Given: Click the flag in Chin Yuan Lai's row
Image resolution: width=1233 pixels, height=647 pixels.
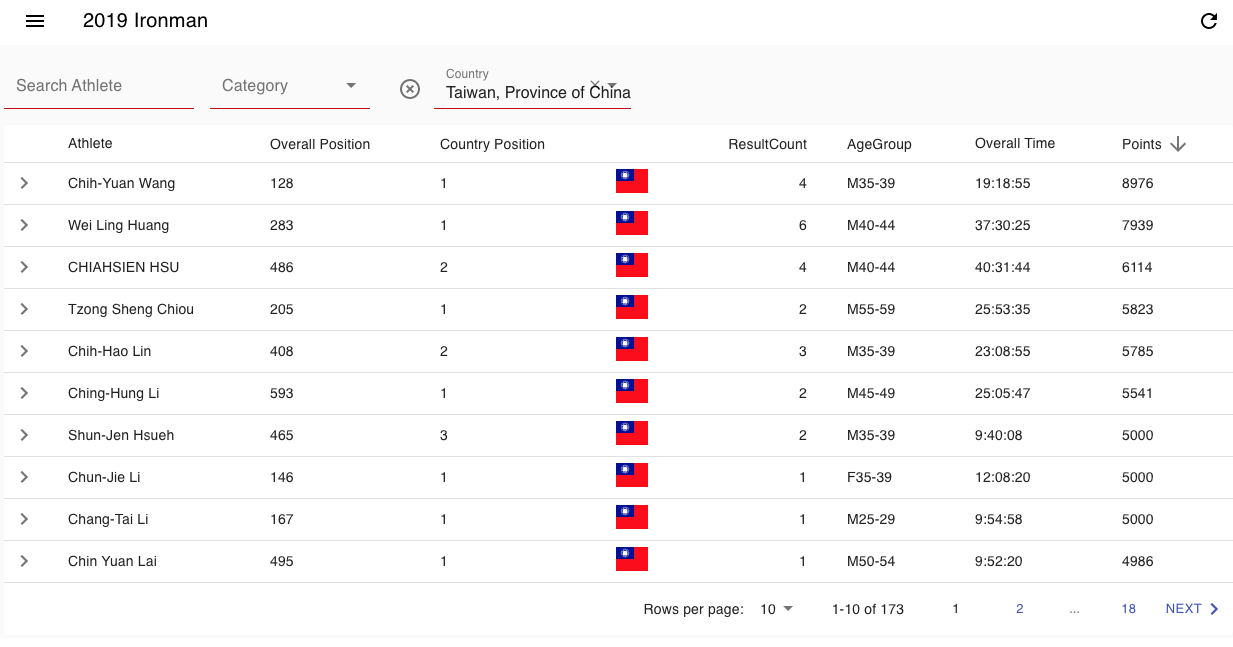Looking at the screenshot, I should tap(632, 559).
